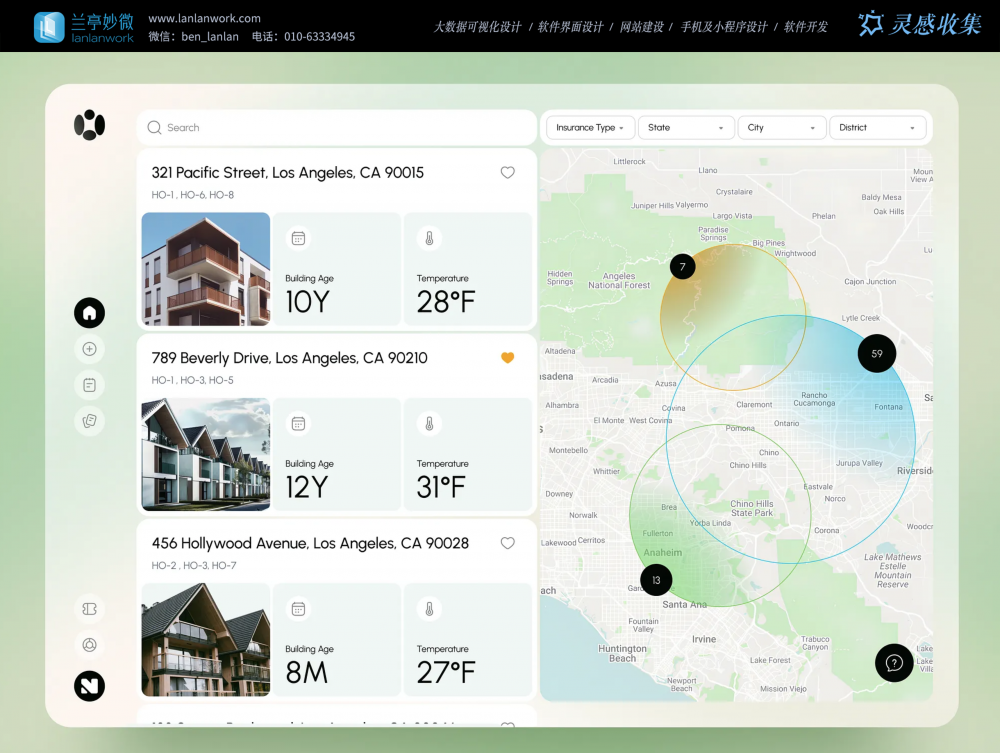Open the document list sidebar icon
The image size is (1000, 753).
click(89, 385)
